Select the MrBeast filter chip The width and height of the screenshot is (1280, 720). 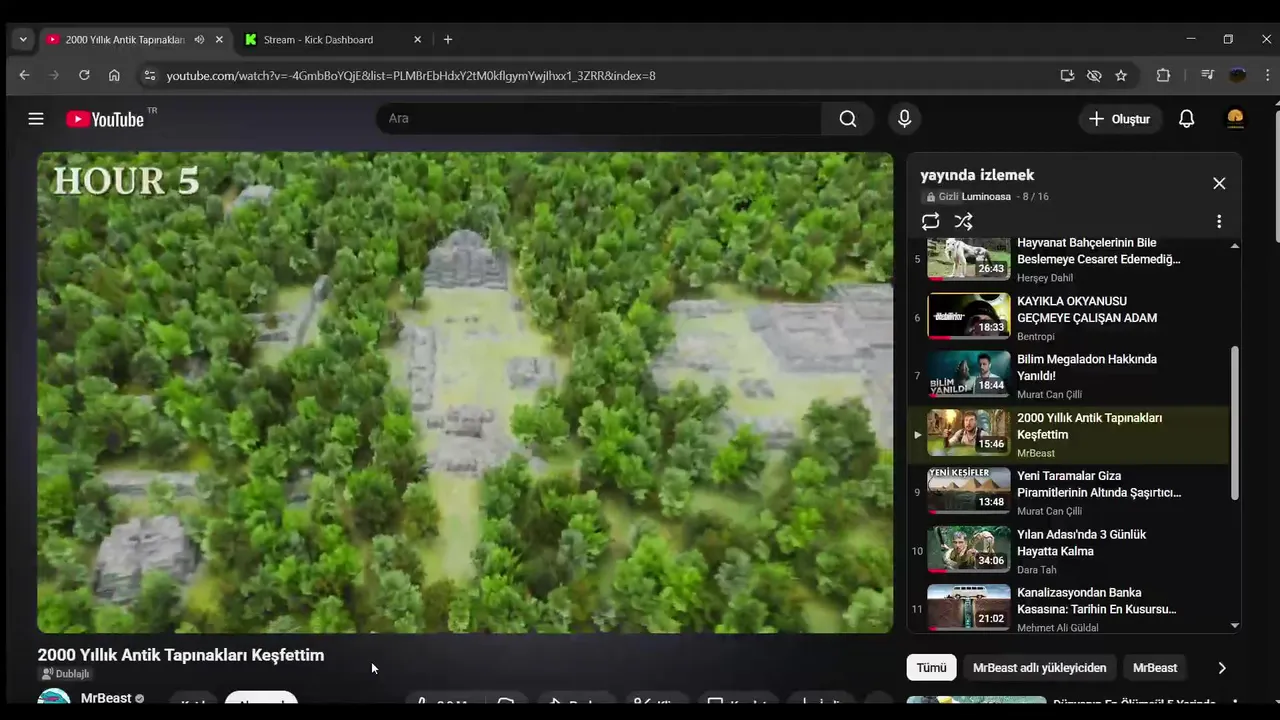pos(1155,668)
